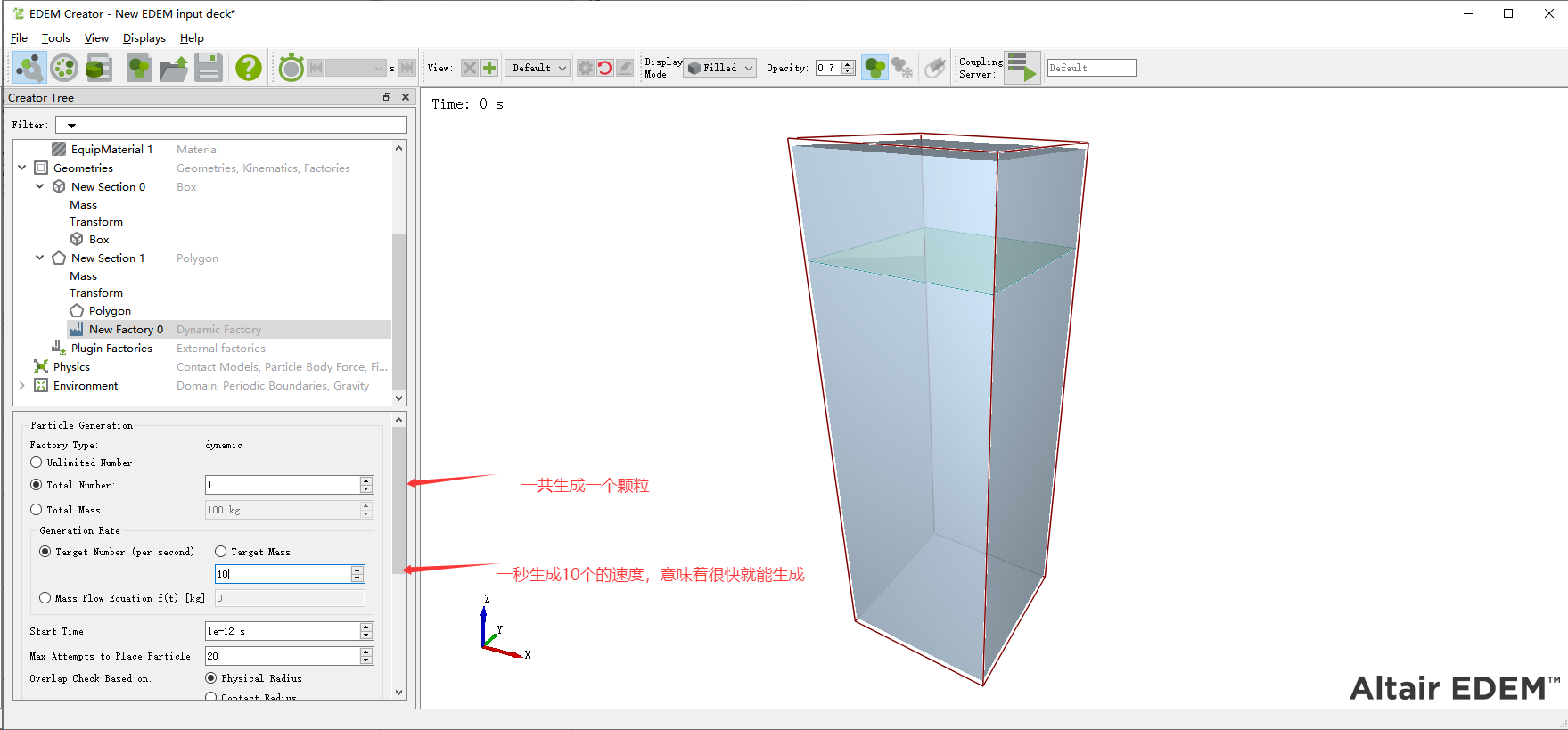Click the red reset view arrow

pos(604,68)
